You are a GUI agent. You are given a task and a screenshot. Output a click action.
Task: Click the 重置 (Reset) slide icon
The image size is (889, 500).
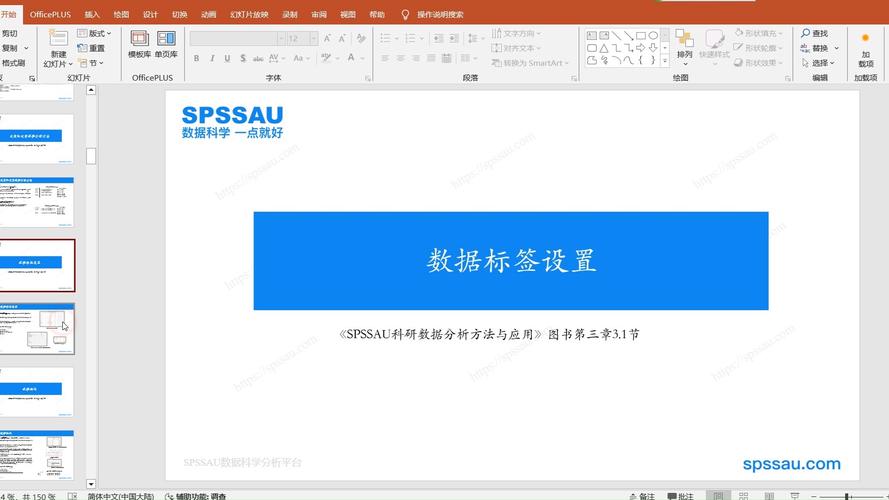pyautogui.click(x=91, y=48)
